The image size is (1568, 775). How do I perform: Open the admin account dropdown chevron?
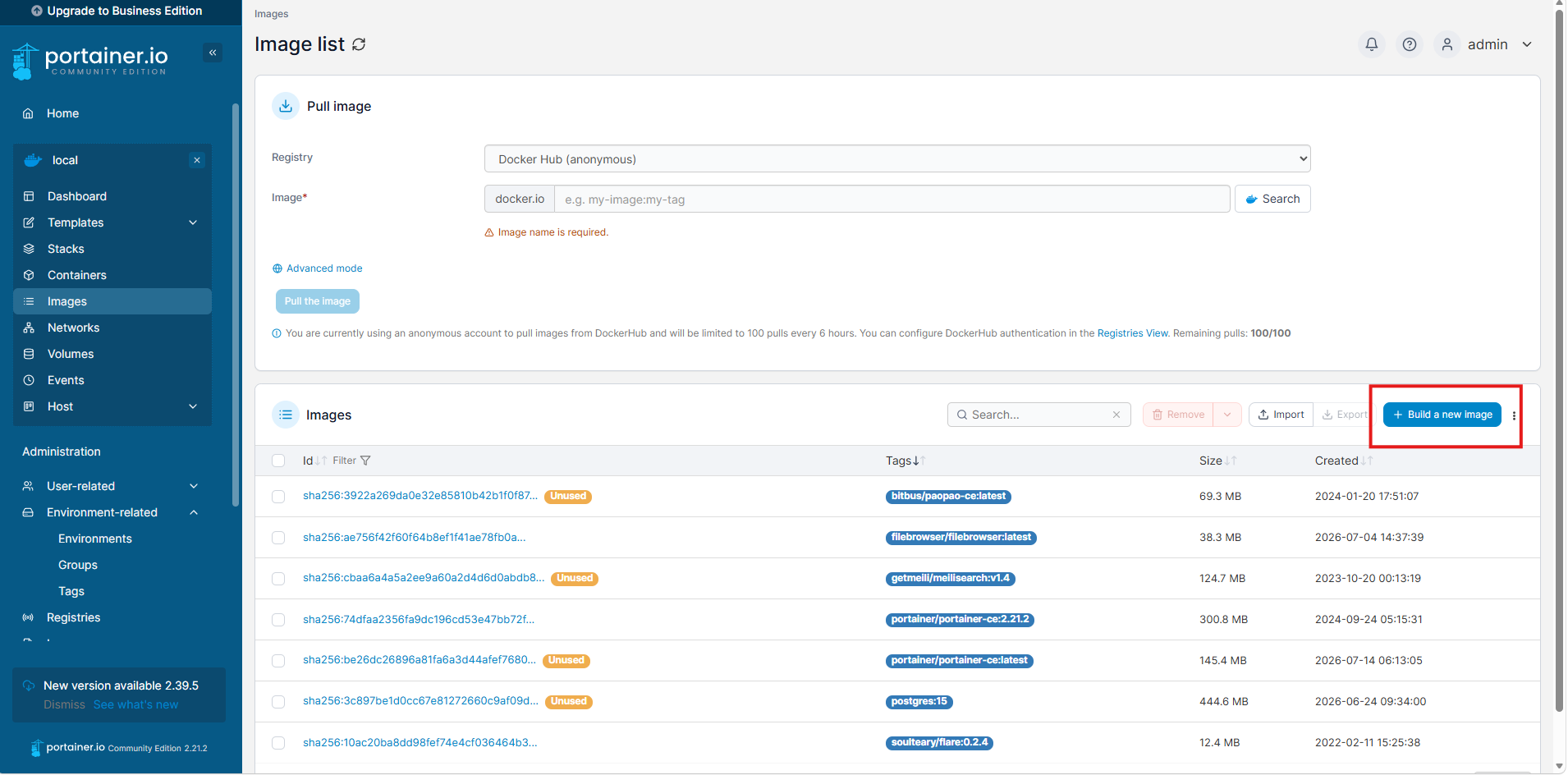(1527, 44)
